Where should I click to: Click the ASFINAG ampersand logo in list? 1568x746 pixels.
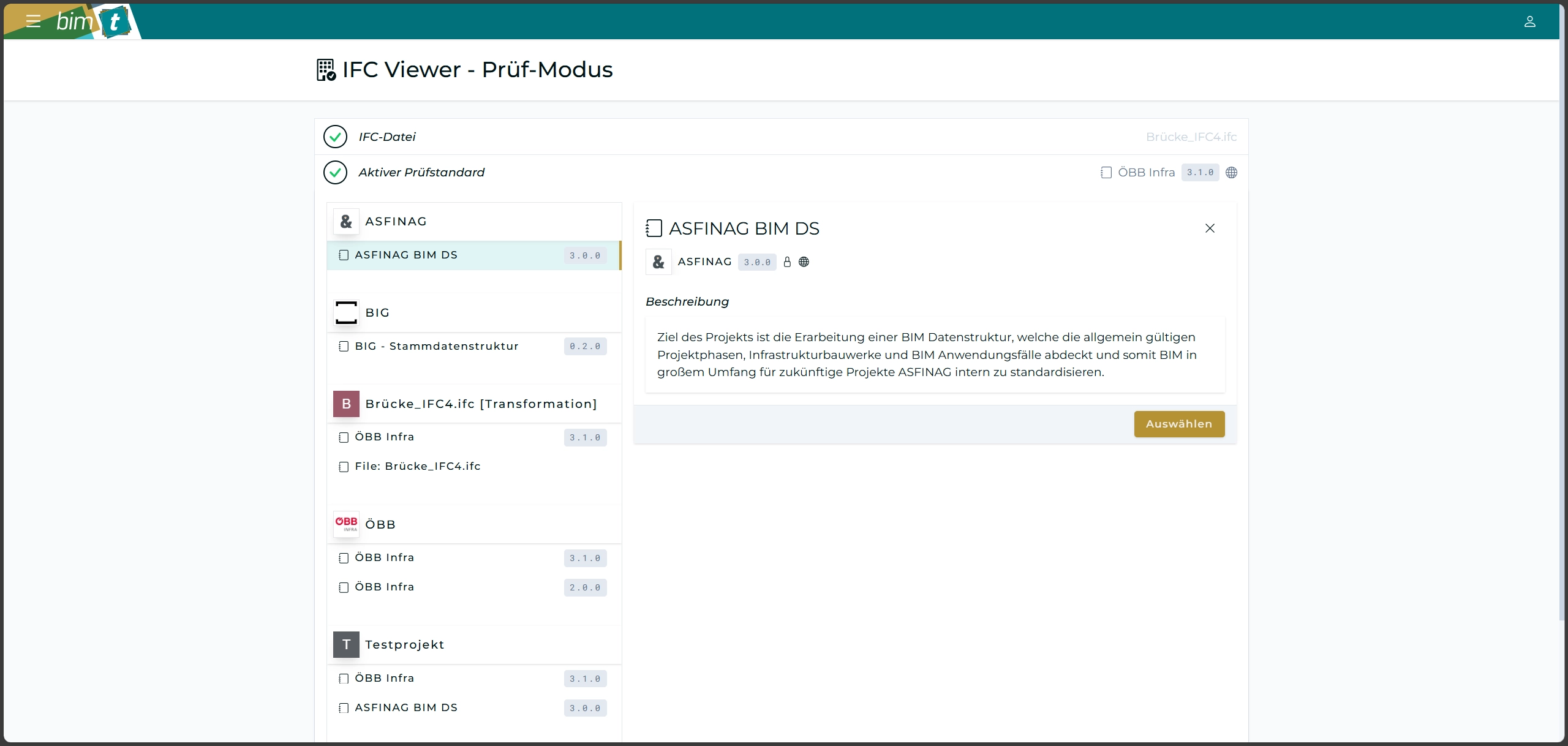pyautogui.click(x=346, y=221)
